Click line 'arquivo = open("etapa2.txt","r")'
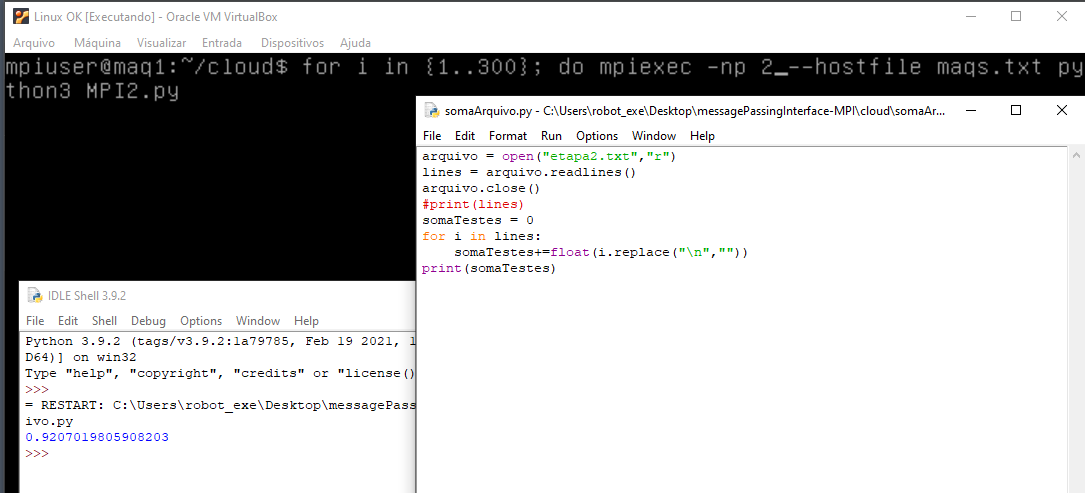The width and height of the screenshot is (1085, 493). (549, 156)
